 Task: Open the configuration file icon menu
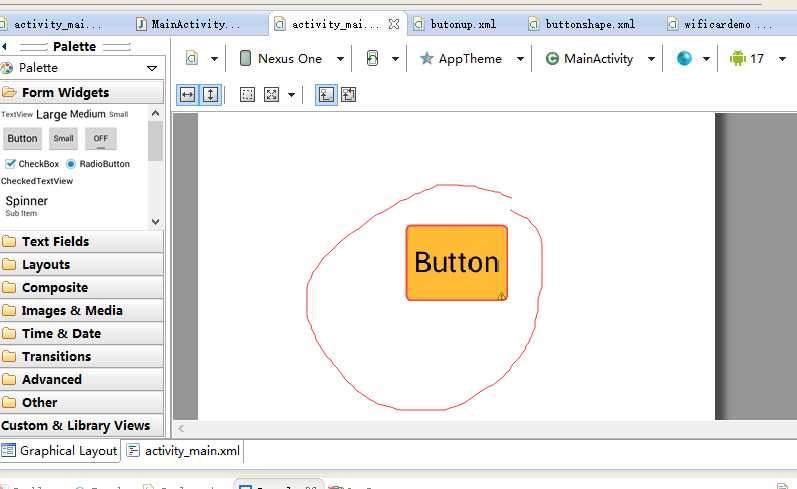pos(192,58)
